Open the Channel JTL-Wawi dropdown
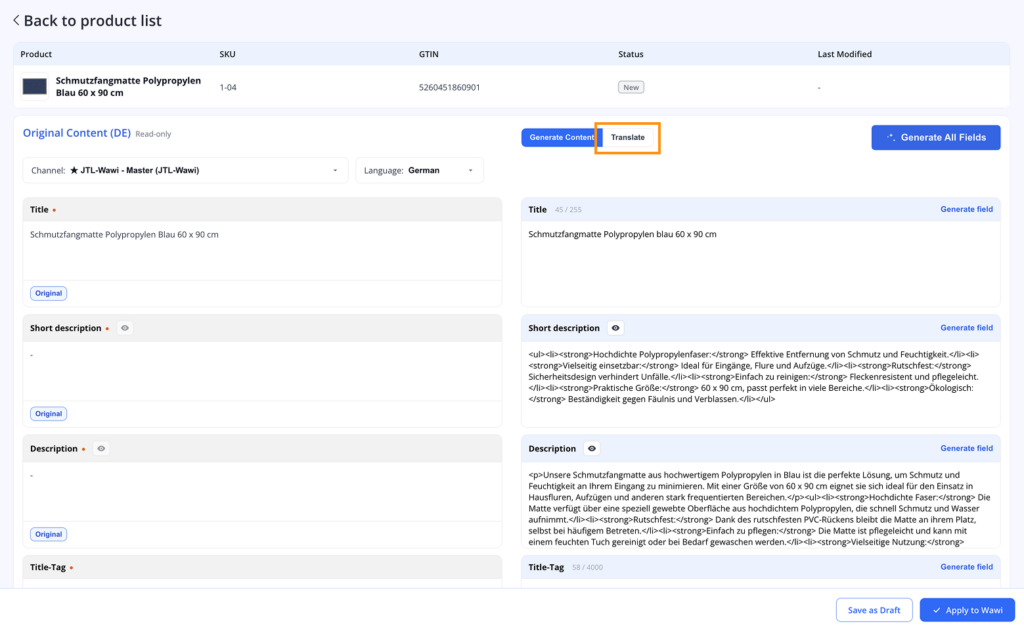Image resolution: width=1024 pixels, height=626 pixels. tap(185, 170)
